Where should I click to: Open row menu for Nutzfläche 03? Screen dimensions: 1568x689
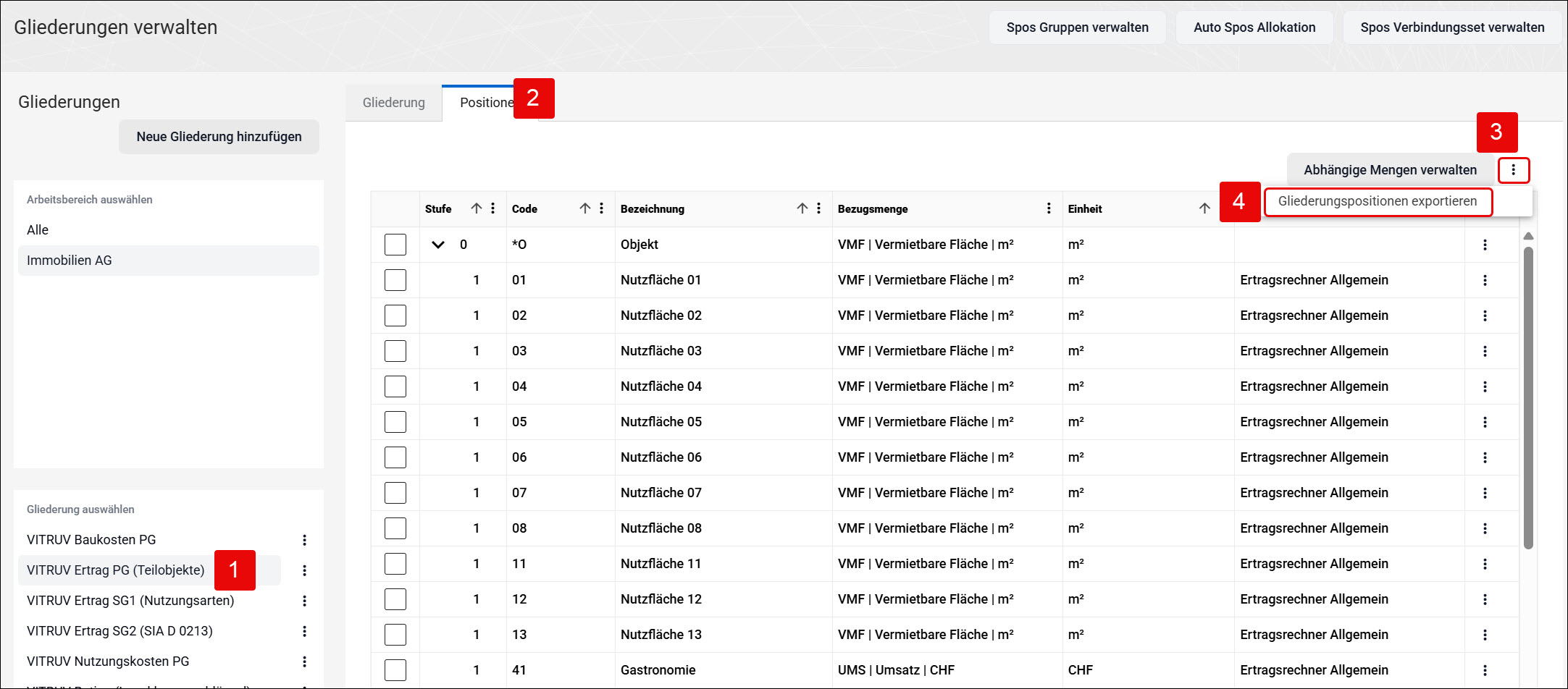[x=1485, y=351]
